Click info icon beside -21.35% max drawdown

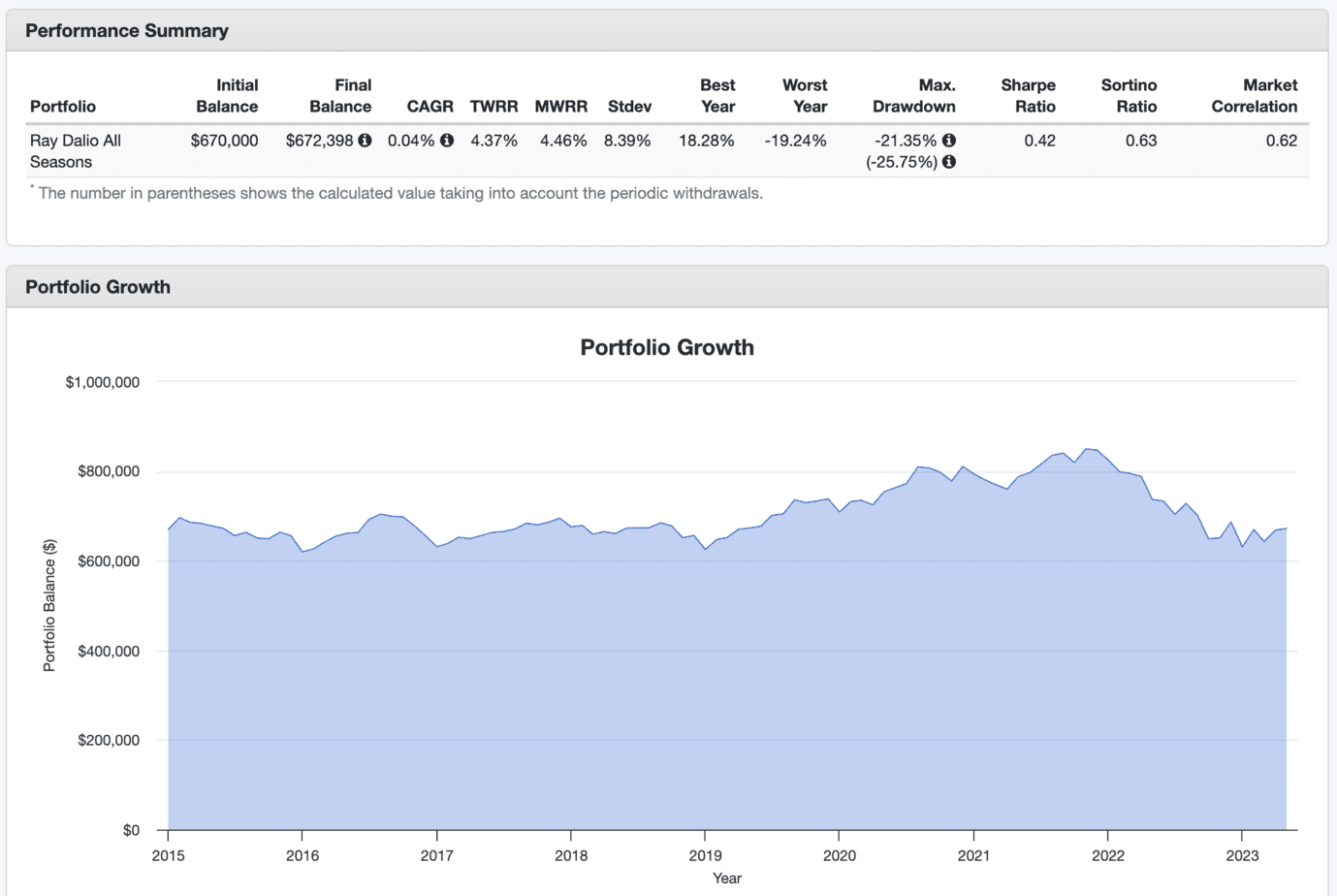point(949,141)
